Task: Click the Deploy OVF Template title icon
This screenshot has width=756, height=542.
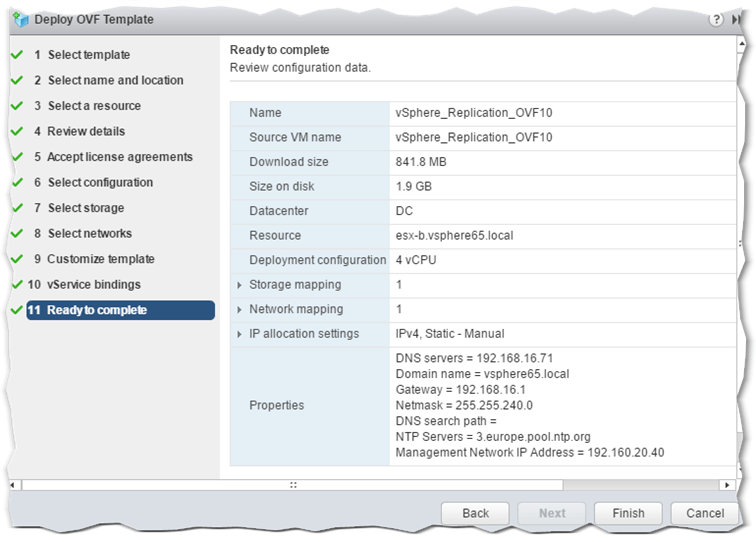Action: coord(21,19)
